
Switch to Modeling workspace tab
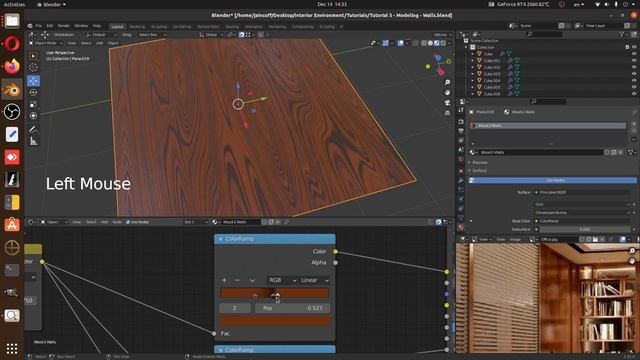coord(137,27)
